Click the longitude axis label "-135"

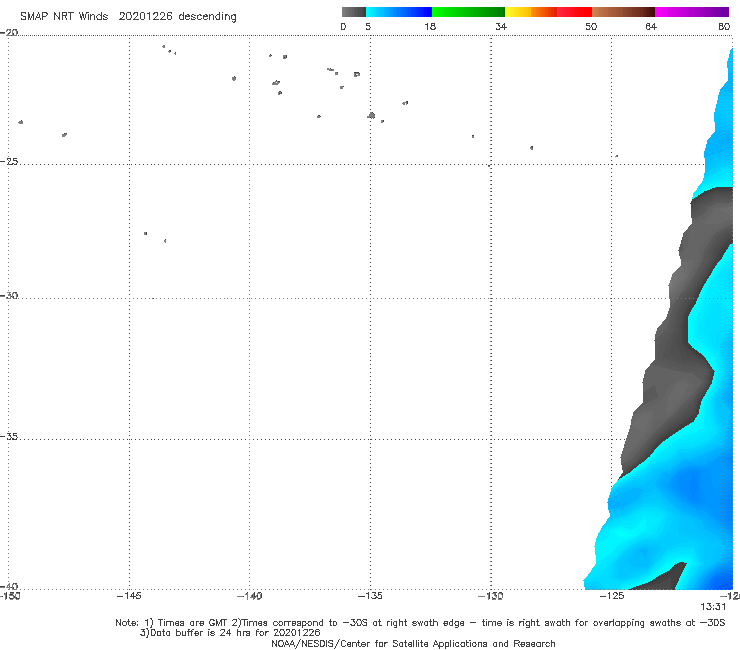click(370, 596)
